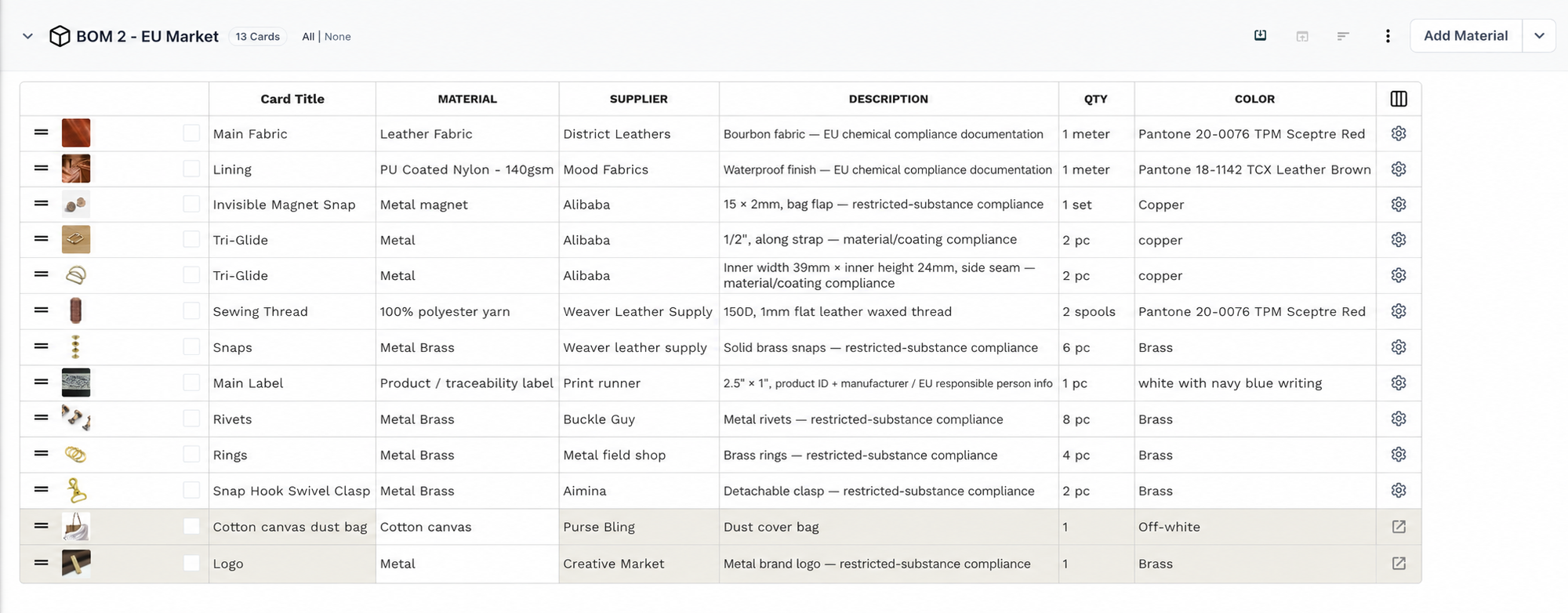Open the Add Material dropdown arrow

click(x=1539, y=36)
